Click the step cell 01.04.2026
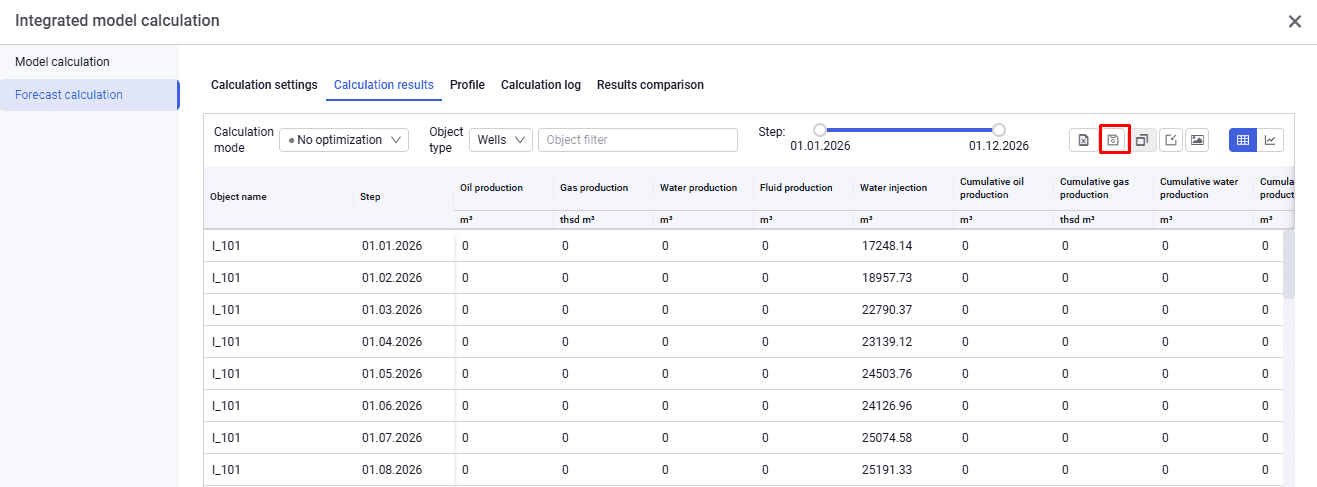Viewport: 1317px width, 487px height. pos(392,342)
